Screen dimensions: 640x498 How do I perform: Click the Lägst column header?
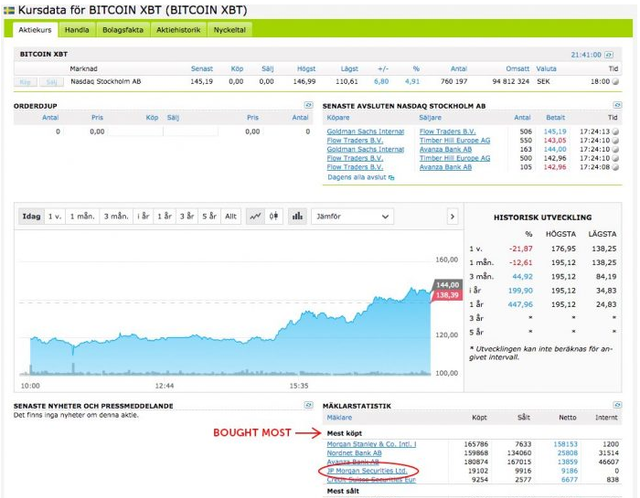point(349,69)
